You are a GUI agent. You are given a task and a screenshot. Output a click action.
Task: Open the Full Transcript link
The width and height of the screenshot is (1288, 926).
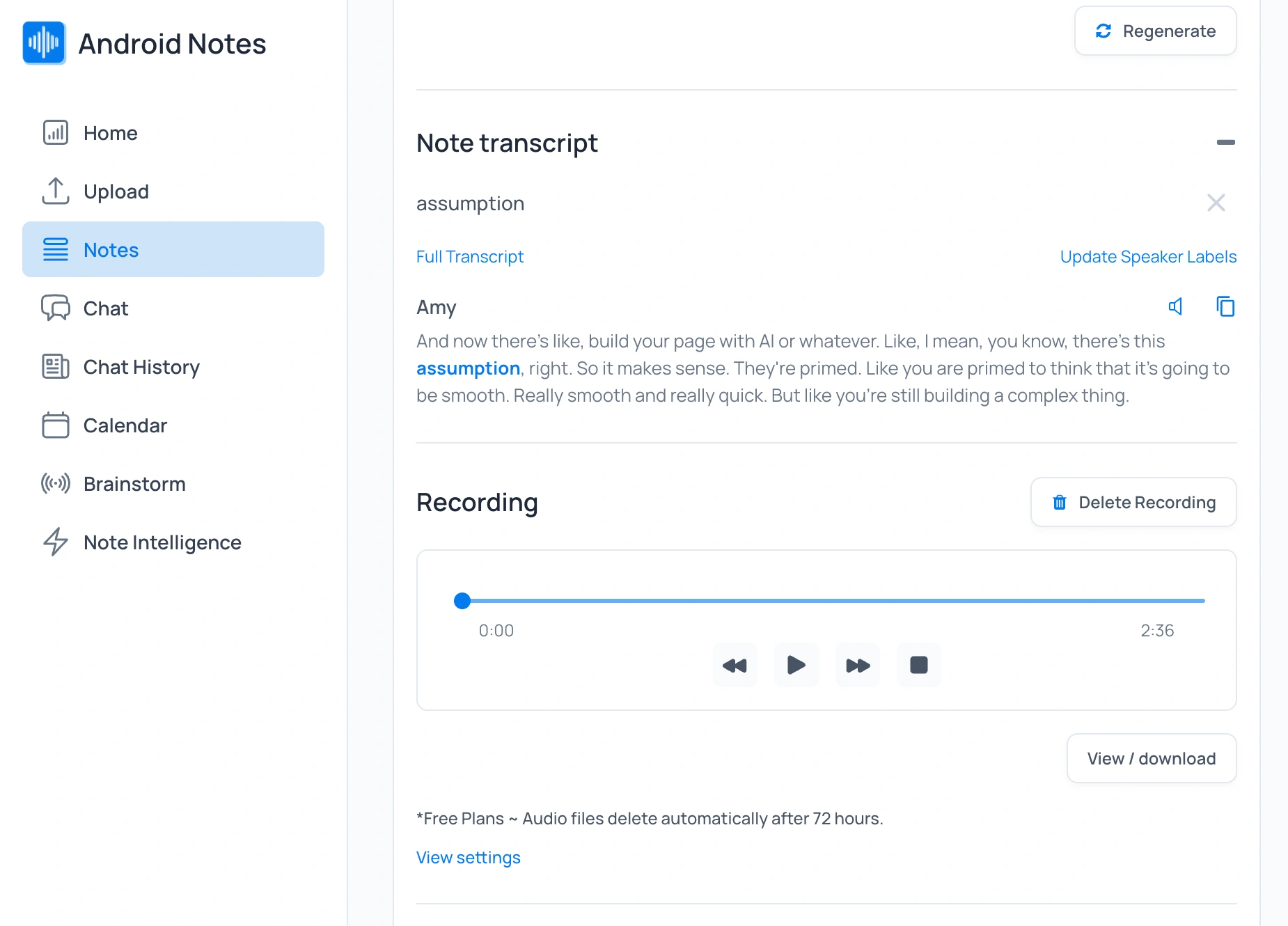pyautogui.click(x=470, y=257)
